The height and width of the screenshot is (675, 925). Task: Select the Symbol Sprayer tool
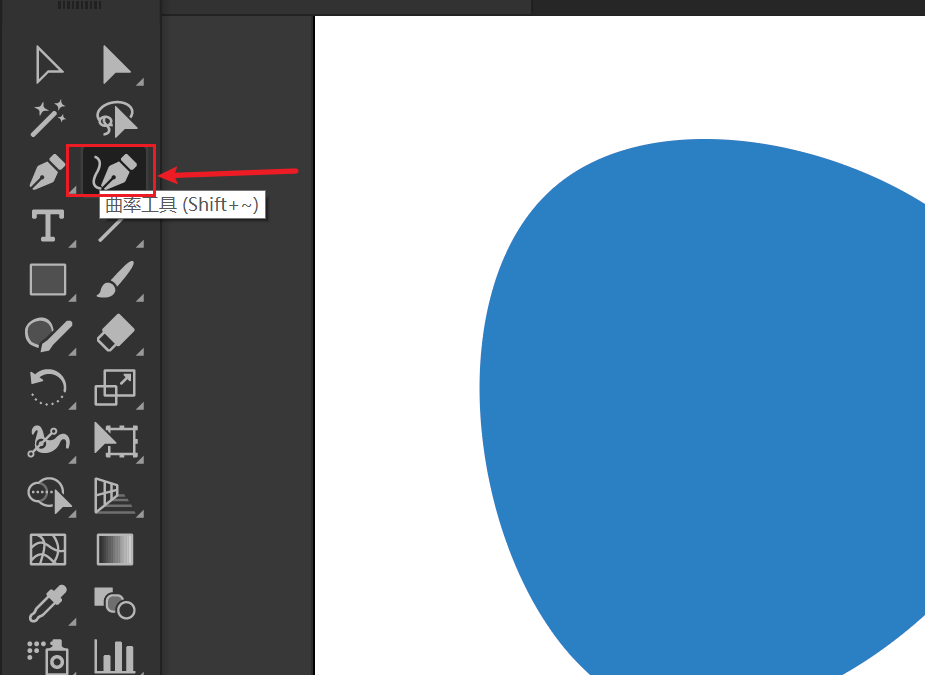(48, 657)
